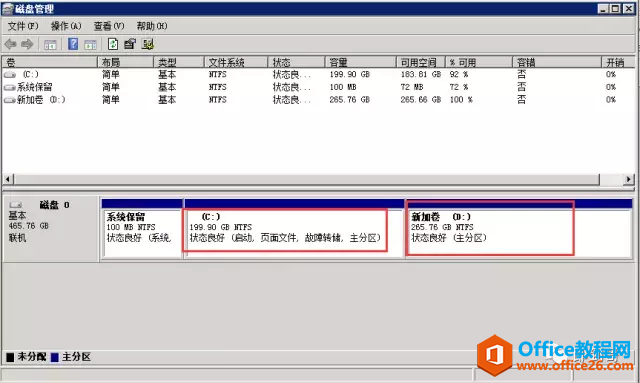This screenshot has height=383, width=640.
Task: Click the drive icon of 新加卷 (D:) row
Action: [x=10, y=100]
